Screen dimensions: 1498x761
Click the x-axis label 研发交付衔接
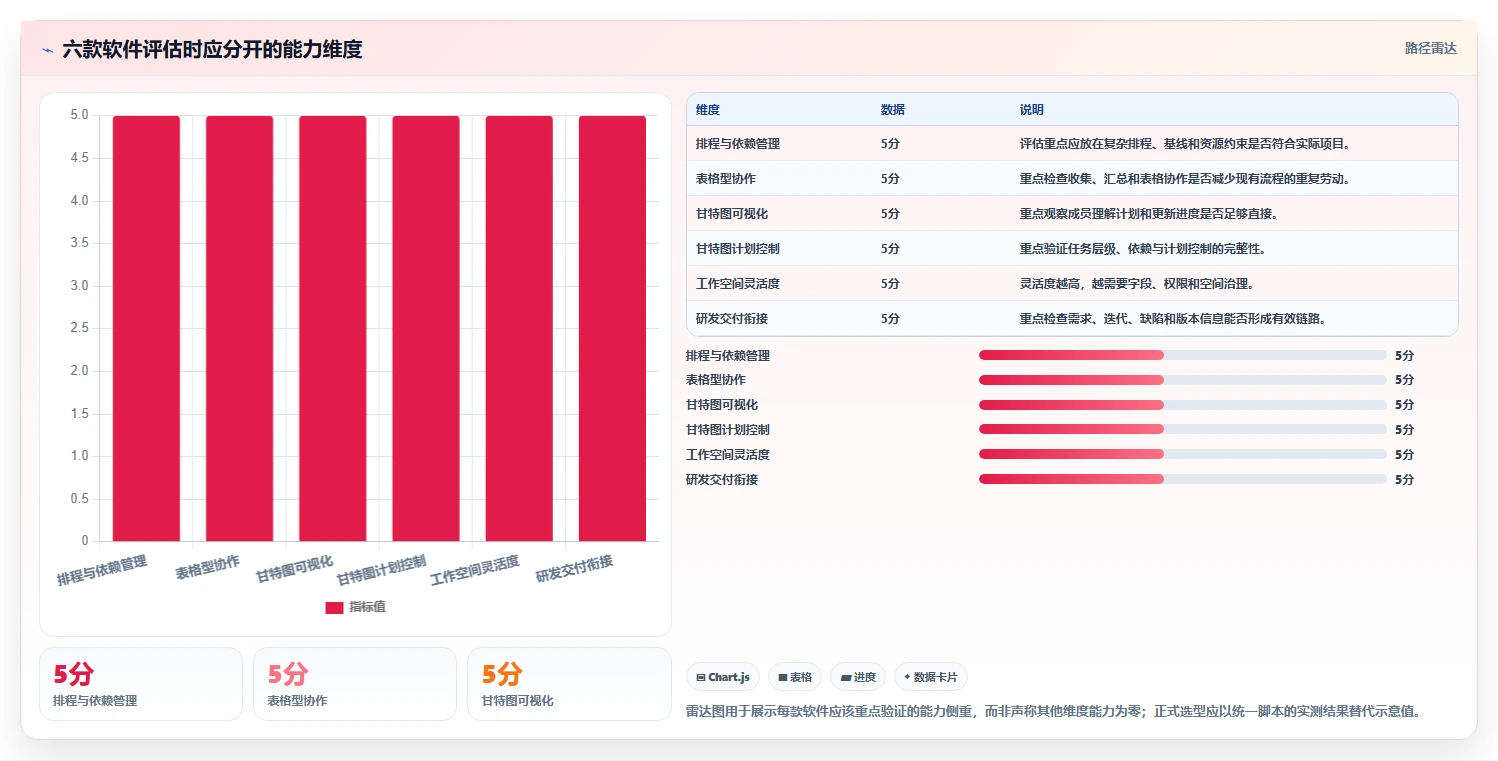click(x=574, y=569)
